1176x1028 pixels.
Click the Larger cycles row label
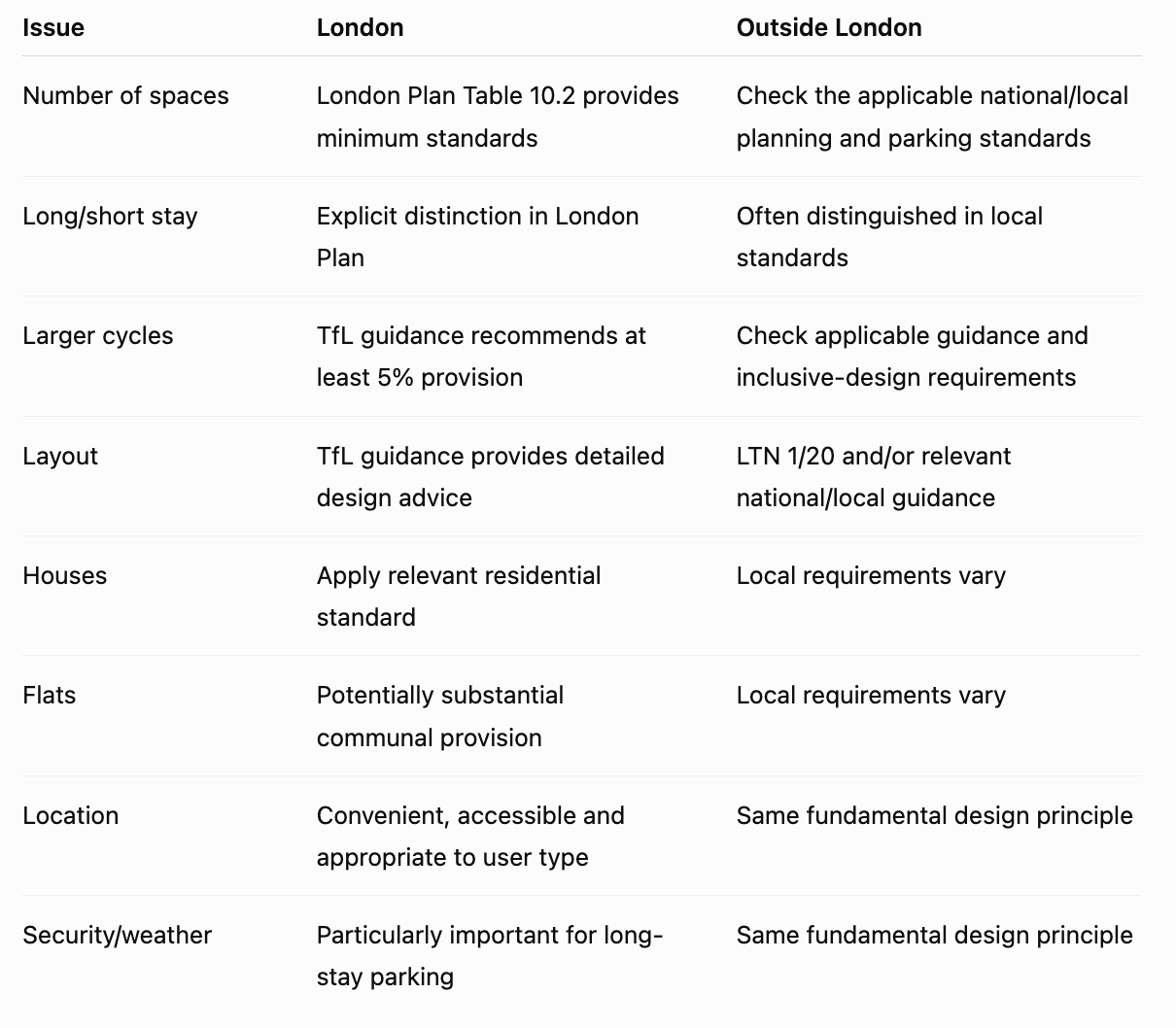click(x=98, y=335)
